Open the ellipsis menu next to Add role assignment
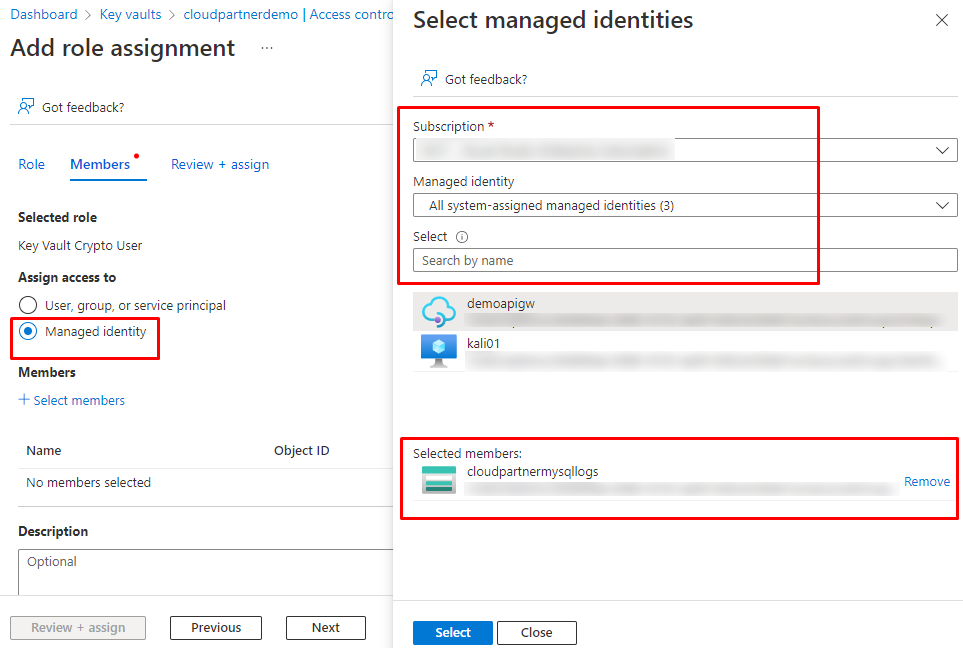The image size is (963, 648). tap(266, 48)
